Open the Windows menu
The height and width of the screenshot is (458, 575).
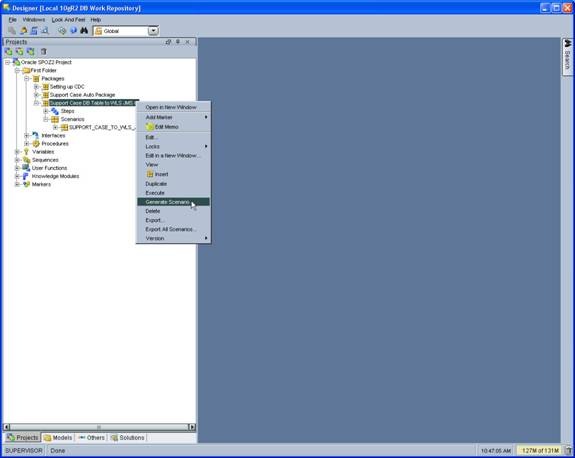(x=34, y=19)
